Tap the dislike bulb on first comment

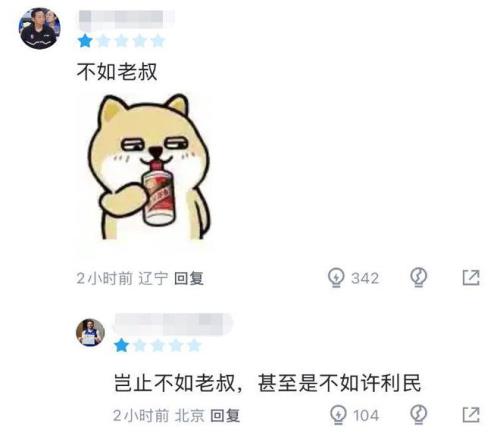click(418, 277)
